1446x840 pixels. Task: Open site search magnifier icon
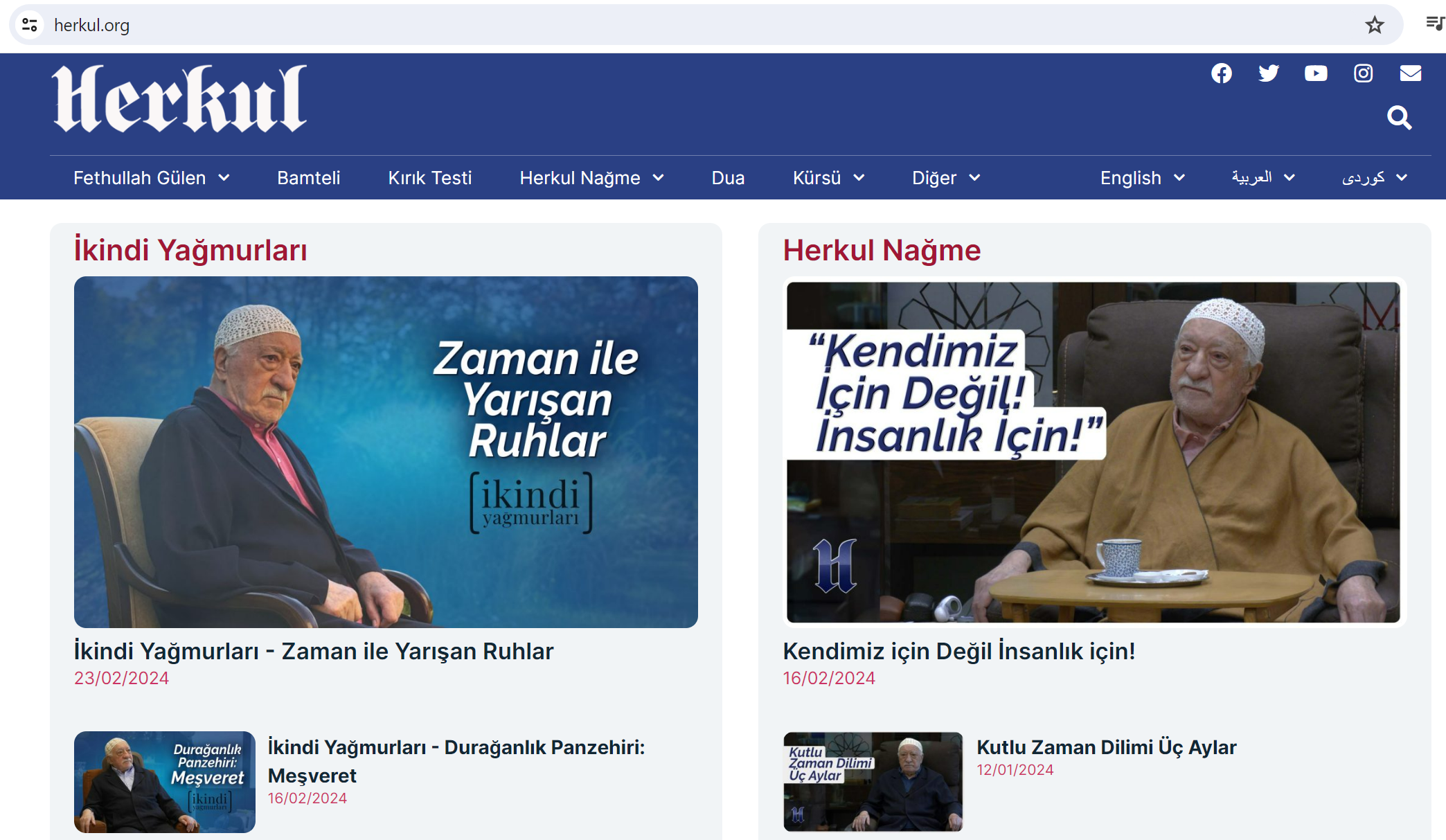tap(1399, 118)
